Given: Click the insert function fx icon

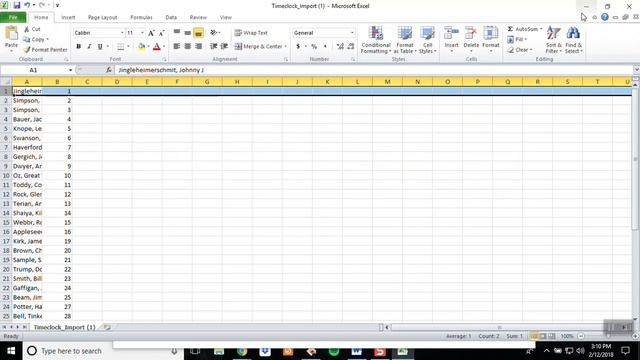Looking at the screenshot, I should point(109,70).
